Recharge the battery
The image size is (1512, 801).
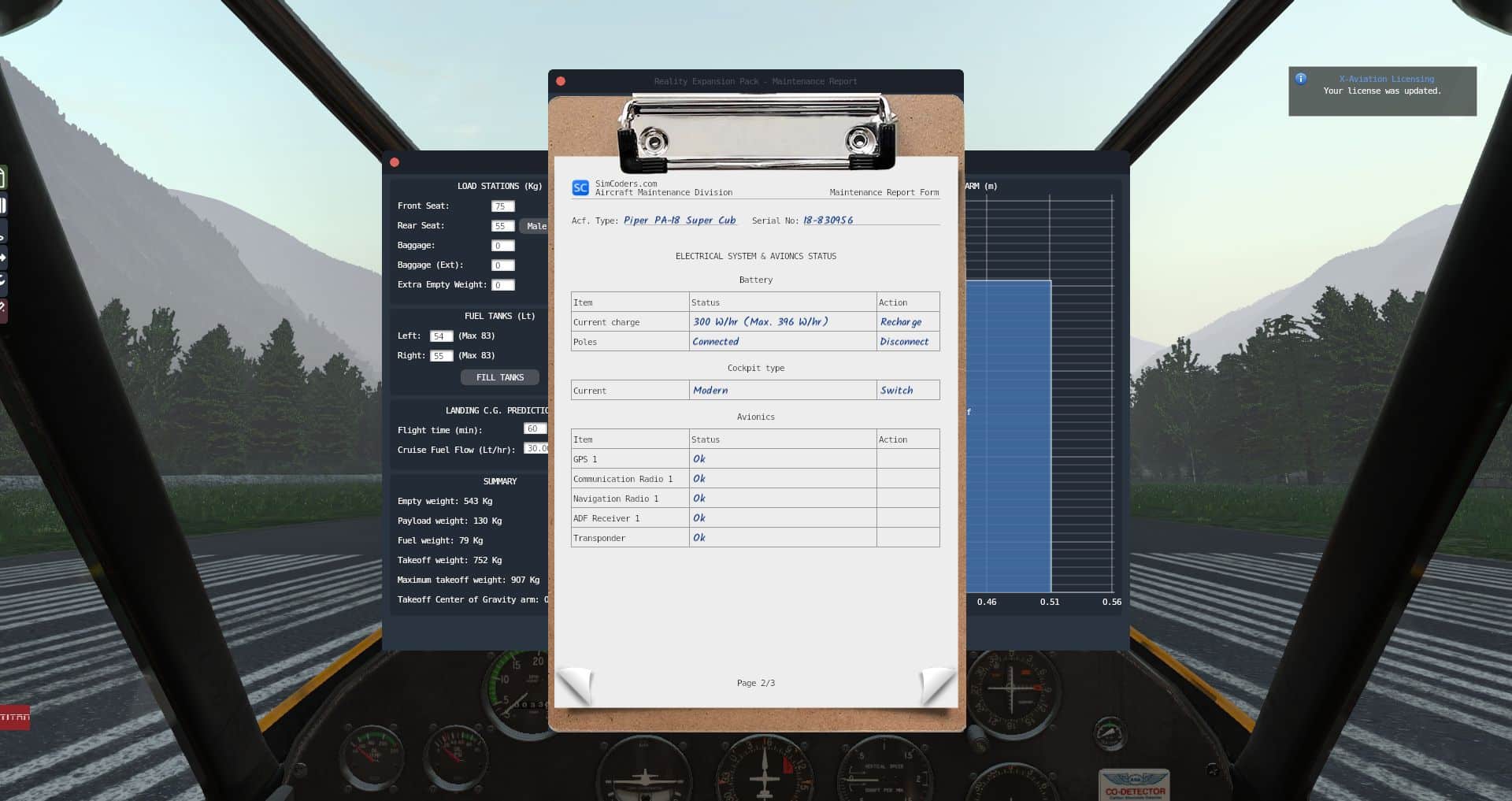[x=901, y=322]
